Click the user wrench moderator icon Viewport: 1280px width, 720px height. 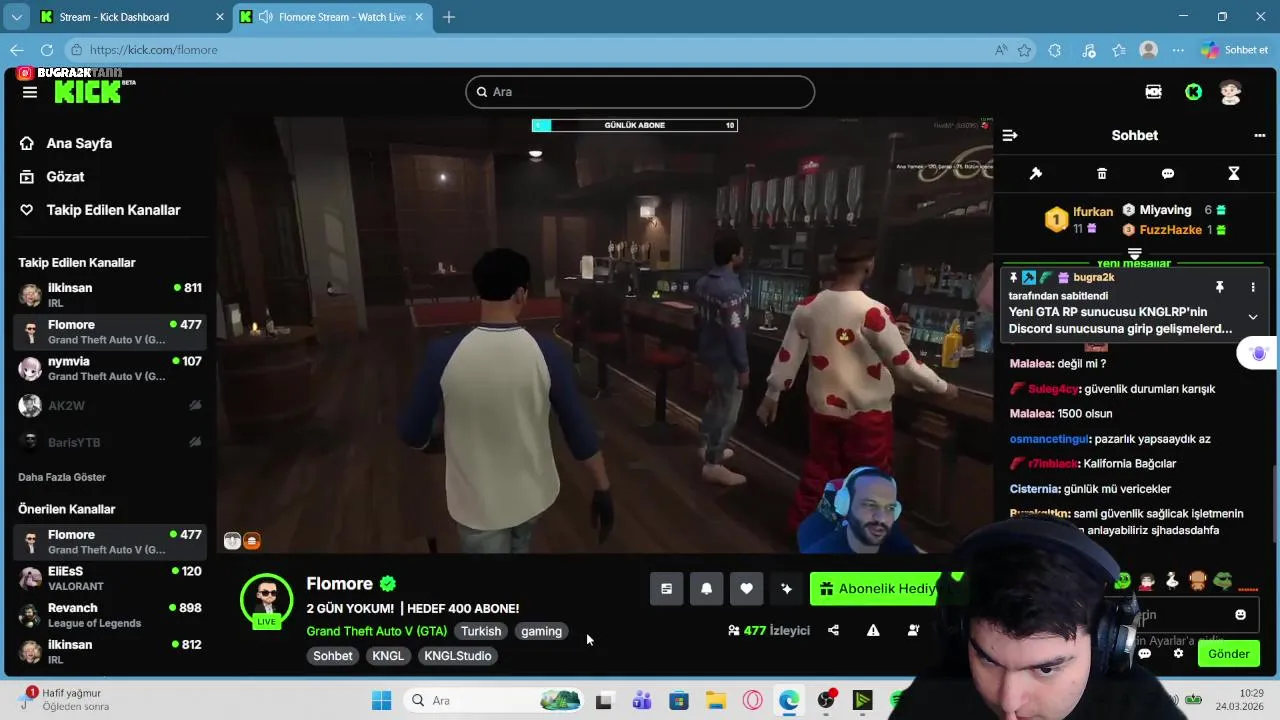(x=913, y=631)
